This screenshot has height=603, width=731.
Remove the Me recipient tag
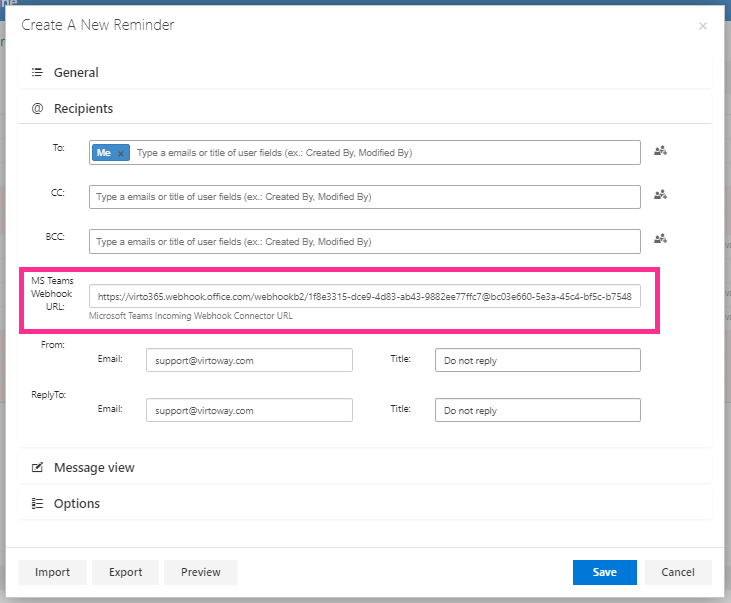[121, 153]
